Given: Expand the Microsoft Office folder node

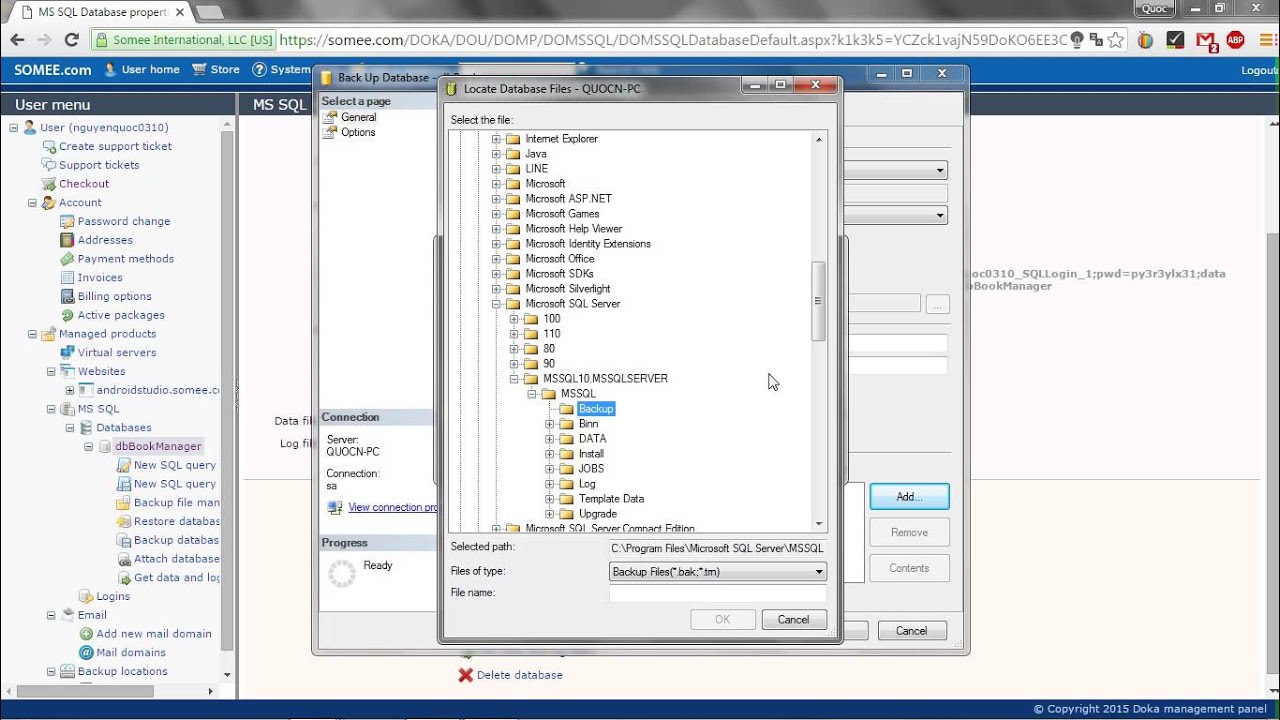Looking at the screenshot, I should click(496, 259).
